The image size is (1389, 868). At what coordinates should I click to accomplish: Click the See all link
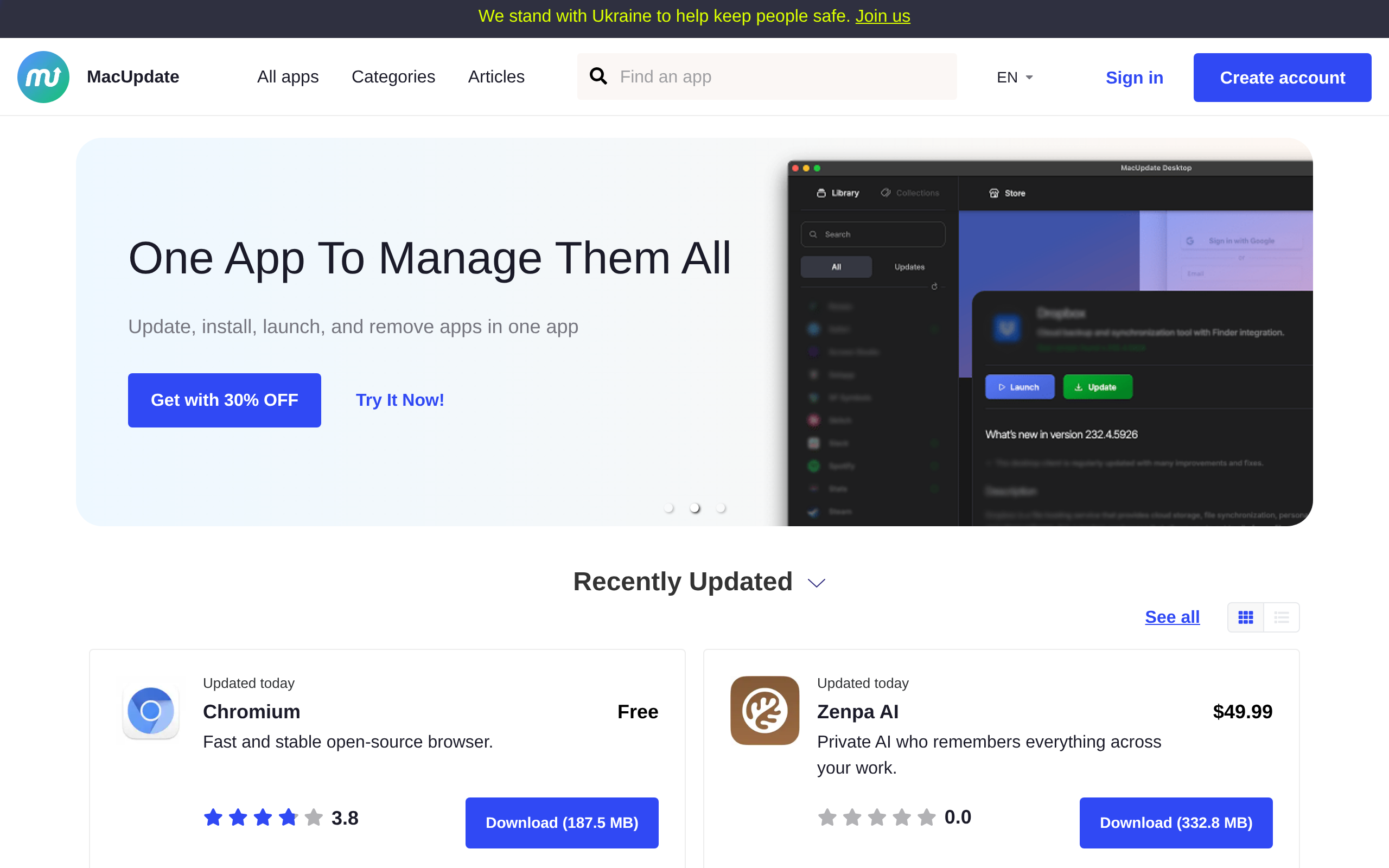[1172, 617]
